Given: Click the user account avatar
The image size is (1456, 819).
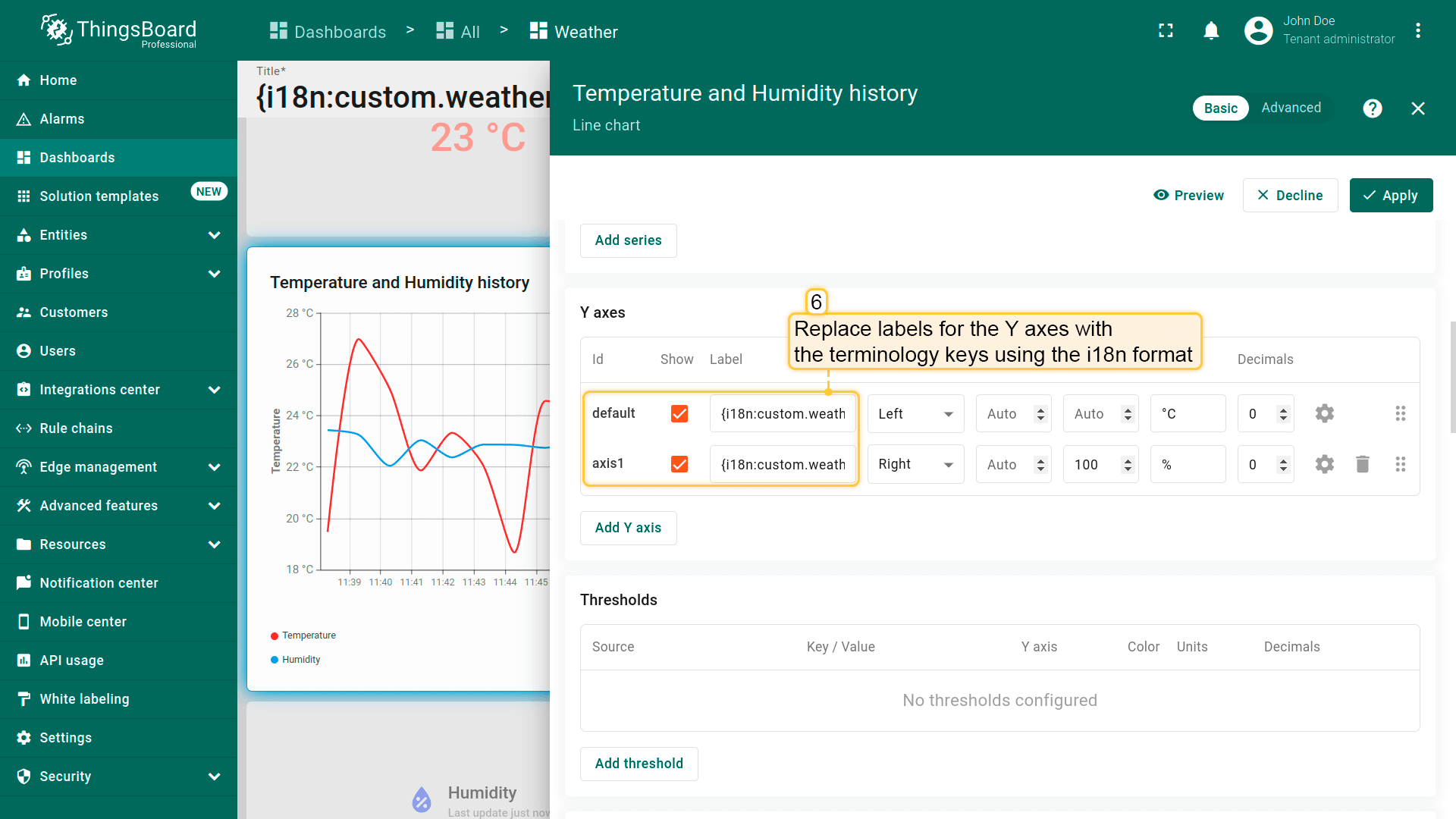Looking at the screenshot, I should click(1258, 31).
